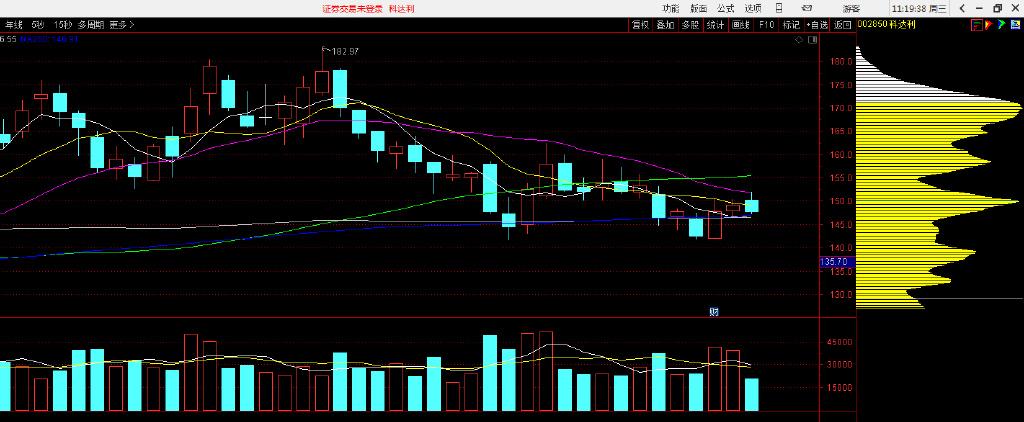The height and width of the screenshot is (422, 1024).
Task: Click the 画线 drawing button
Action: (x=741, y=25)
